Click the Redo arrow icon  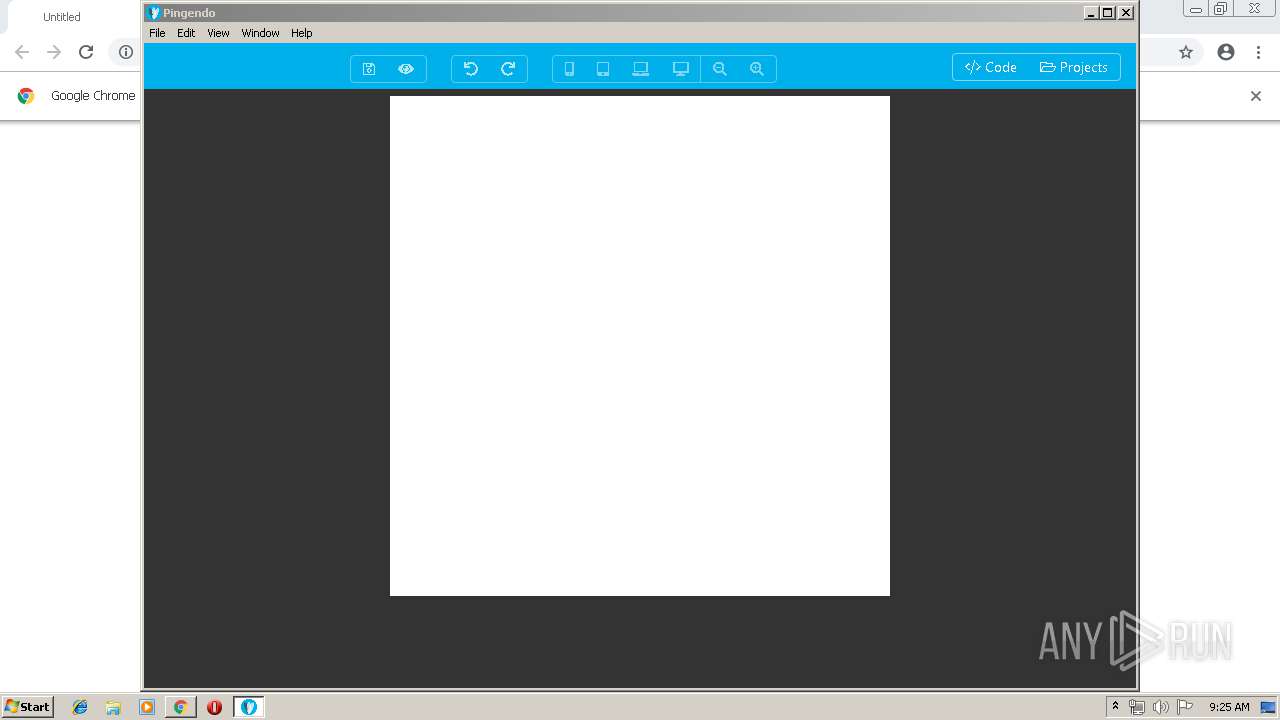(x=508, y=69)
